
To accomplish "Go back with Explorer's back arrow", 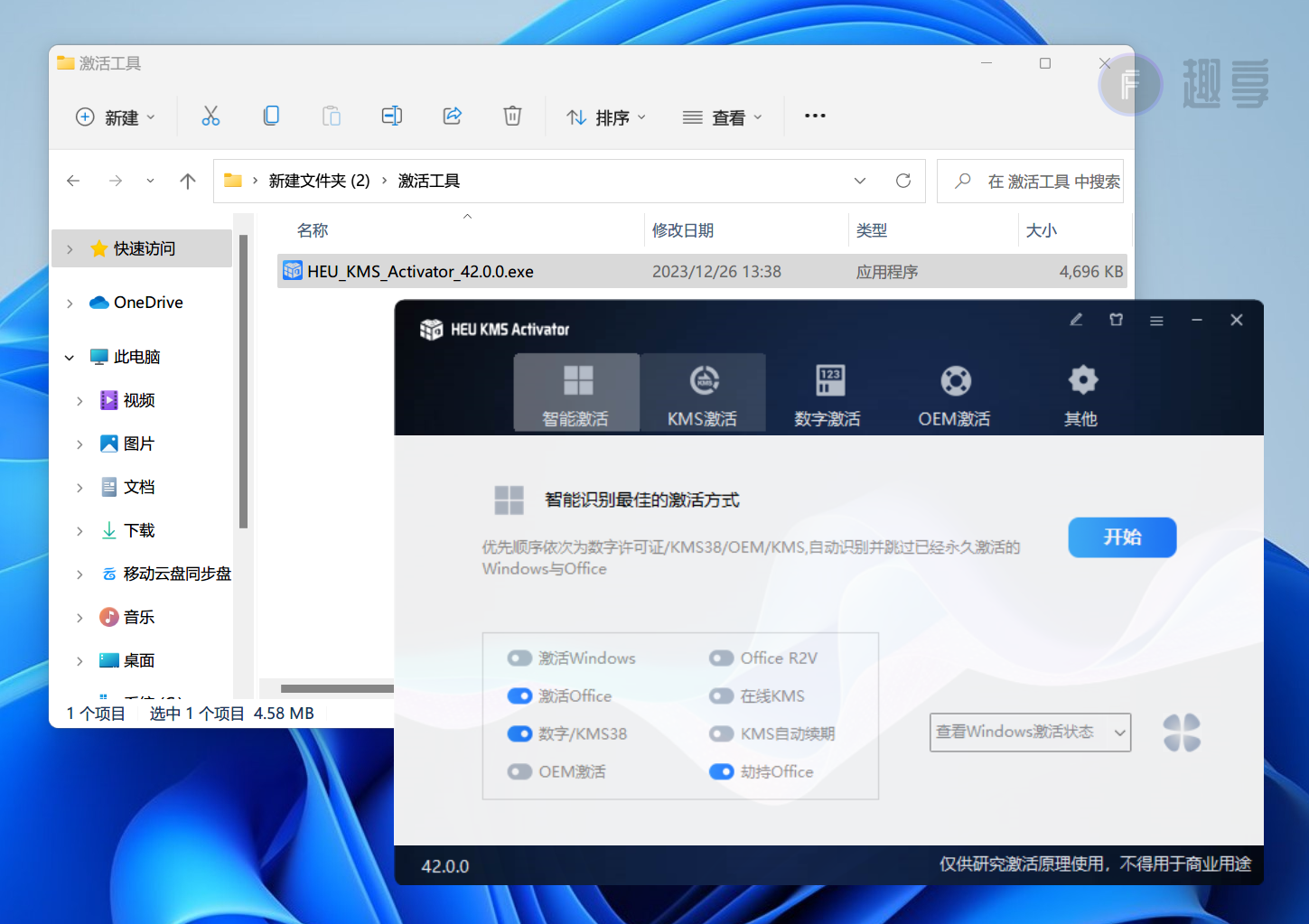I will click(x=73, y=181).
